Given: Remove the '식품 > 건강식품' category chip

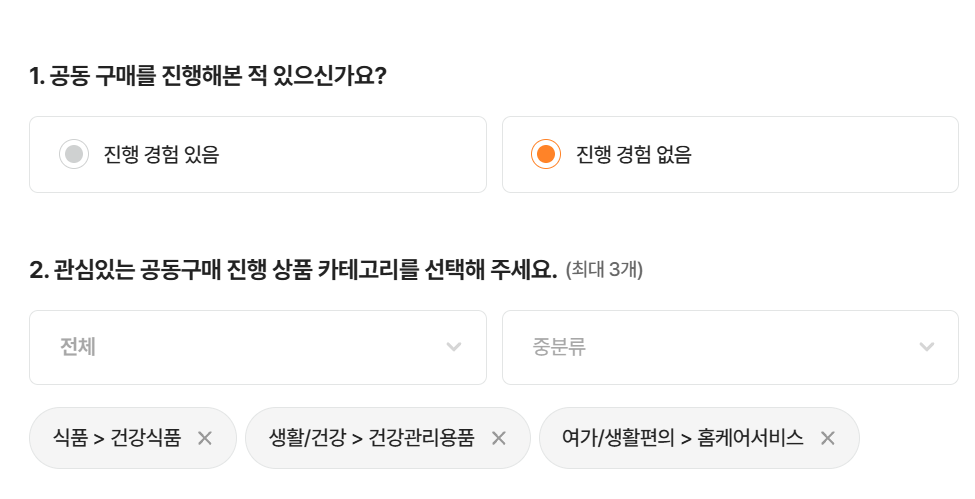Looking at the screenshot, I should click(x=205, y=438).
